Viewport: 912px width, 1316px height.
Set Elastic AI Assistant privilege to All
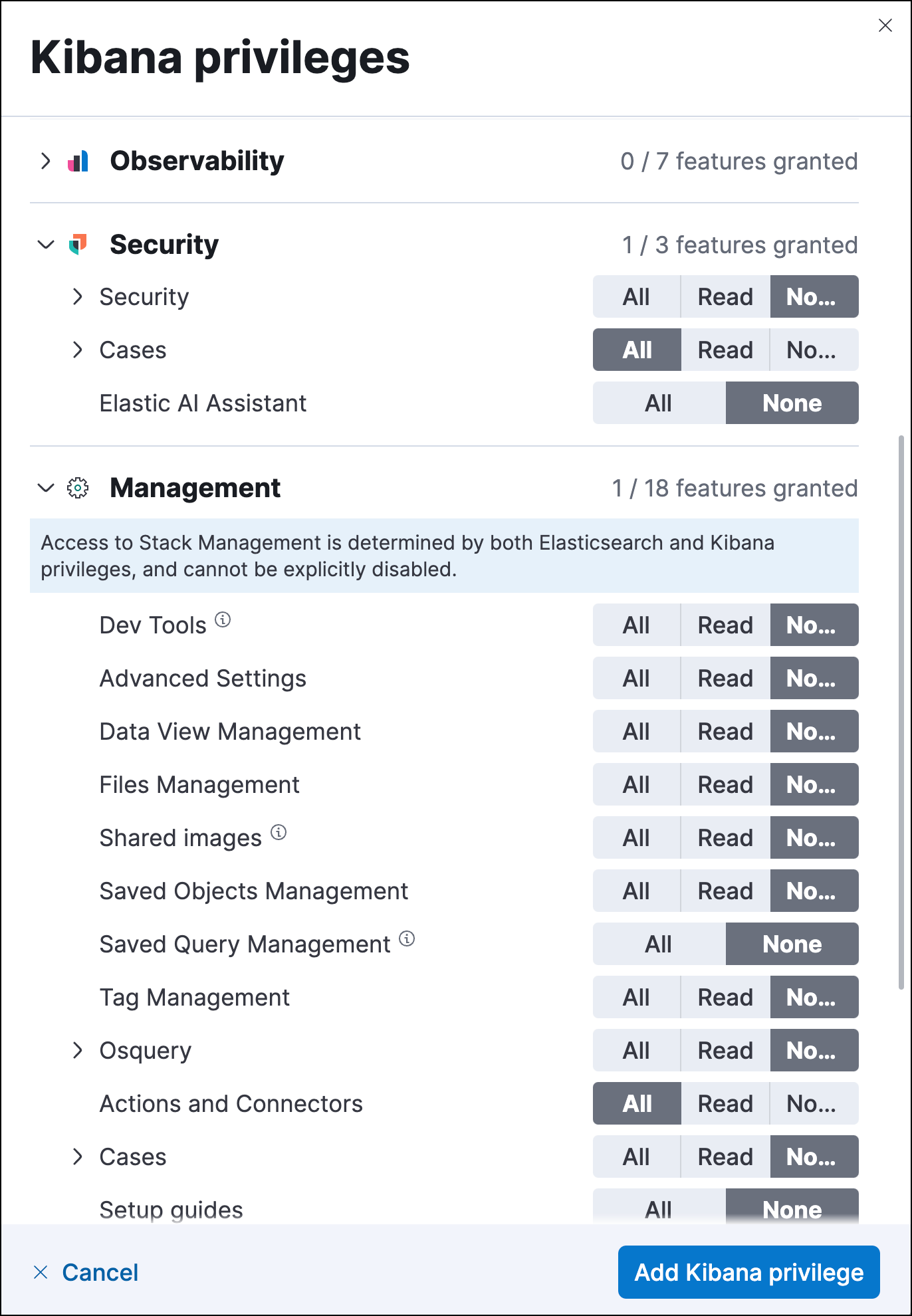pos(659,403)
